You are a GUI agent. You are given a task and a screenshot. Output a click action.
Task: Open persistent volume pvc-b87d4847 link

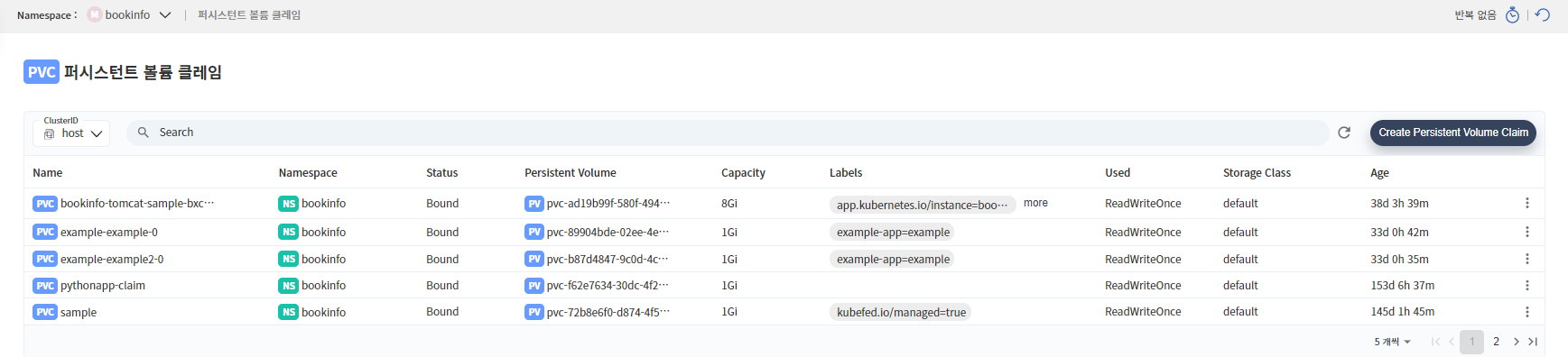click(608, 260)
